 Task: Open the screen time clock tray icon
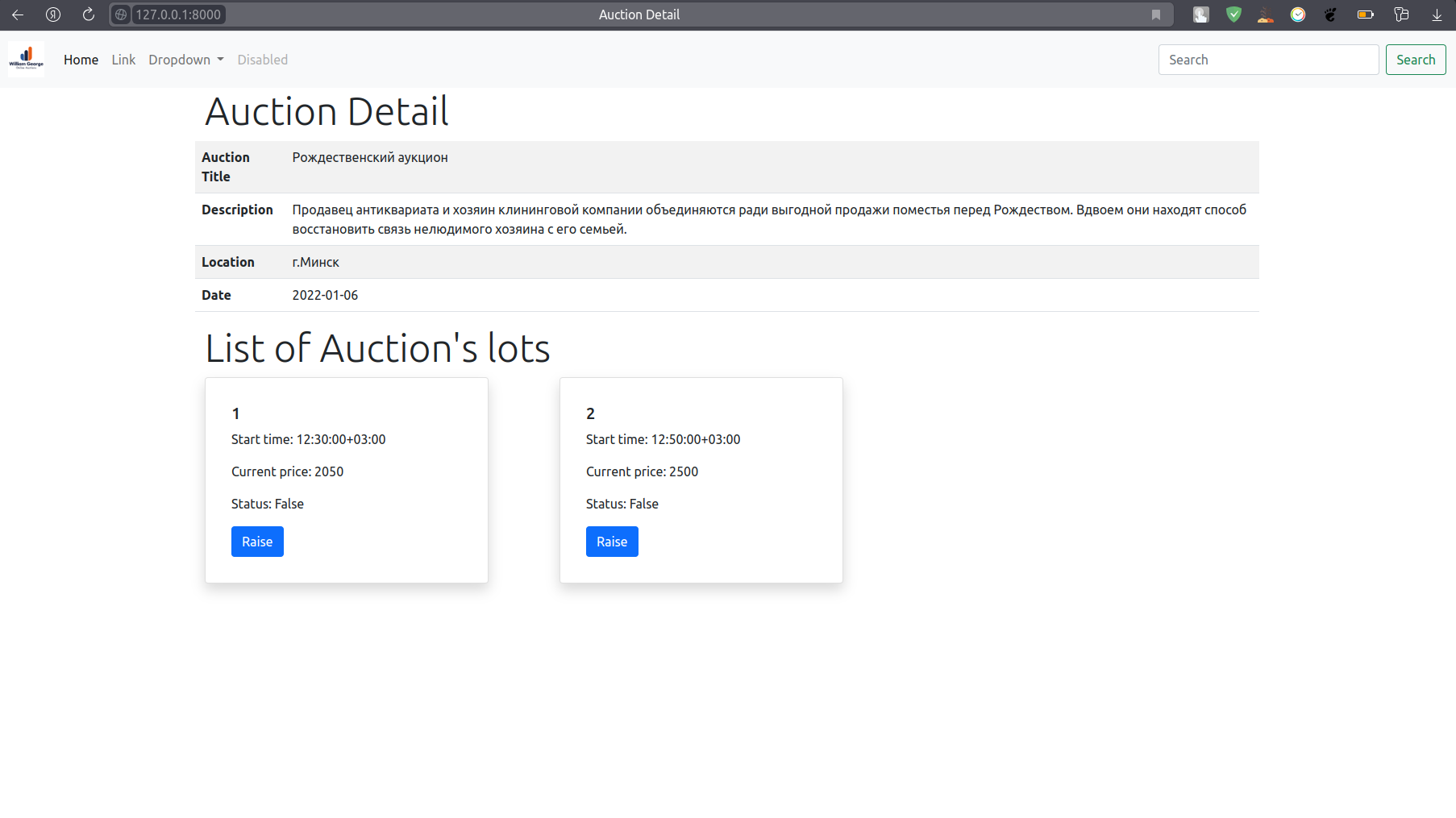tap(1298, 14)
